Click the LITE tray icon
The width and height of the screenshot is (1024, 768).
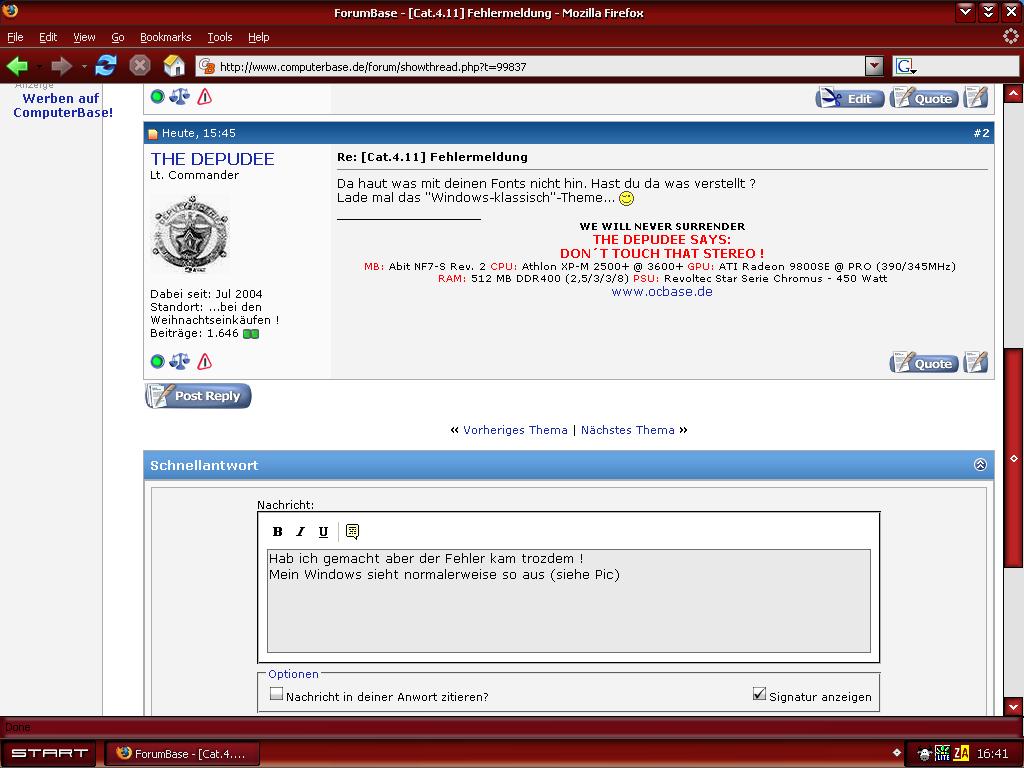point(942,754)
